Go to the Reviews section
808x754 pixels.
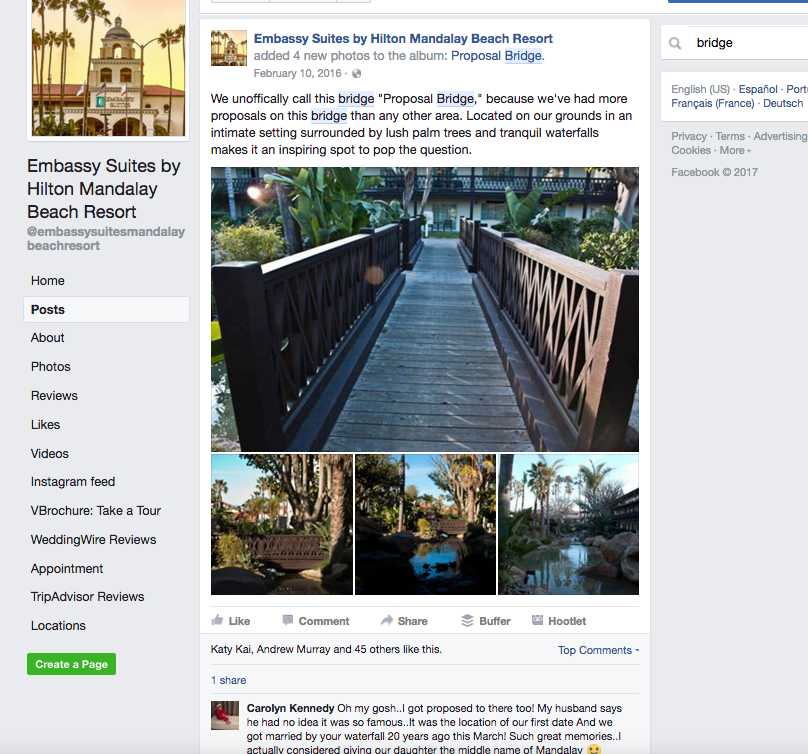pyautogui.click(x=54, y=395)
